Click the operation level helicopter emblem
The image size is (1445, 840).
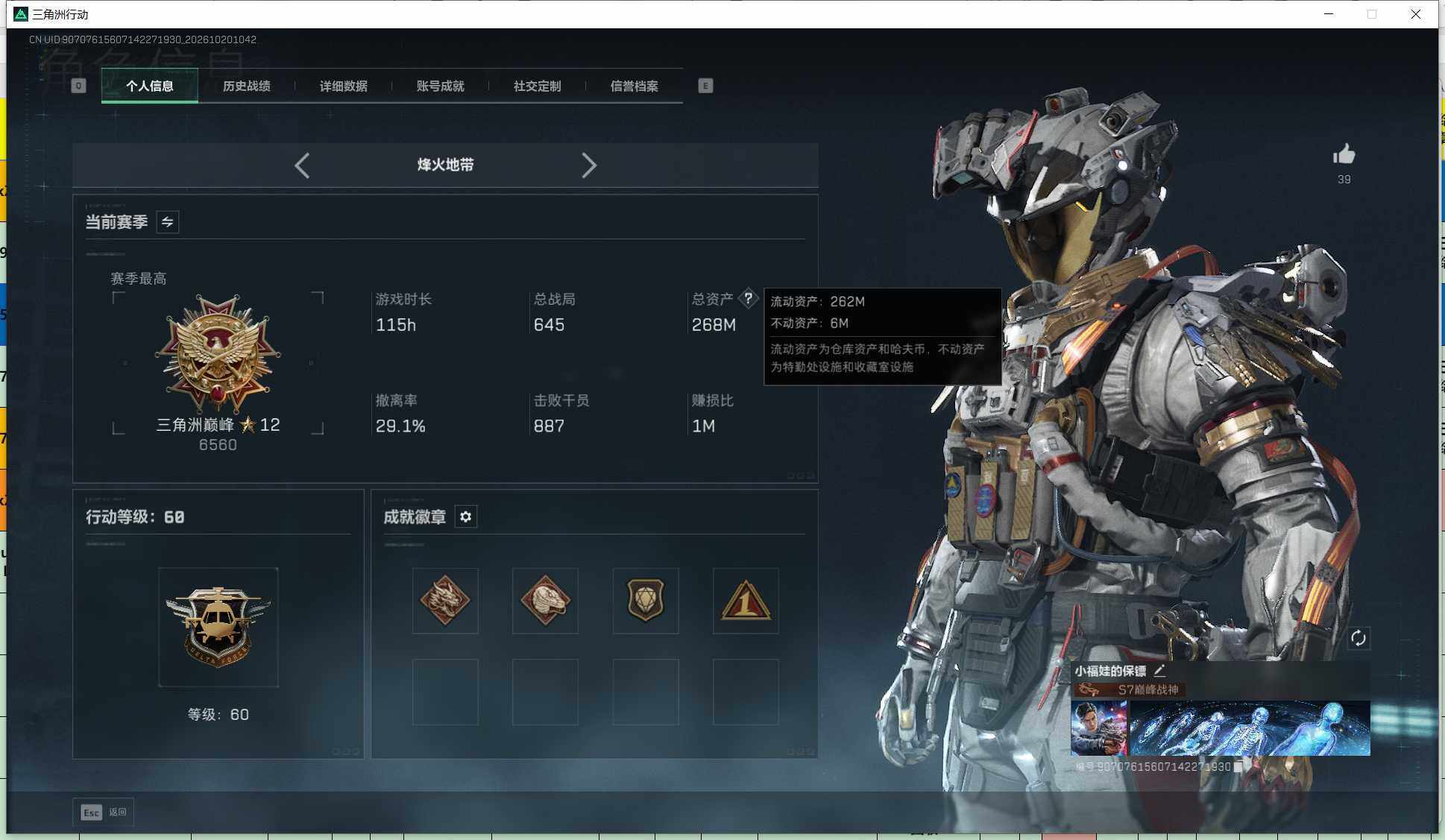pos(218,628)
